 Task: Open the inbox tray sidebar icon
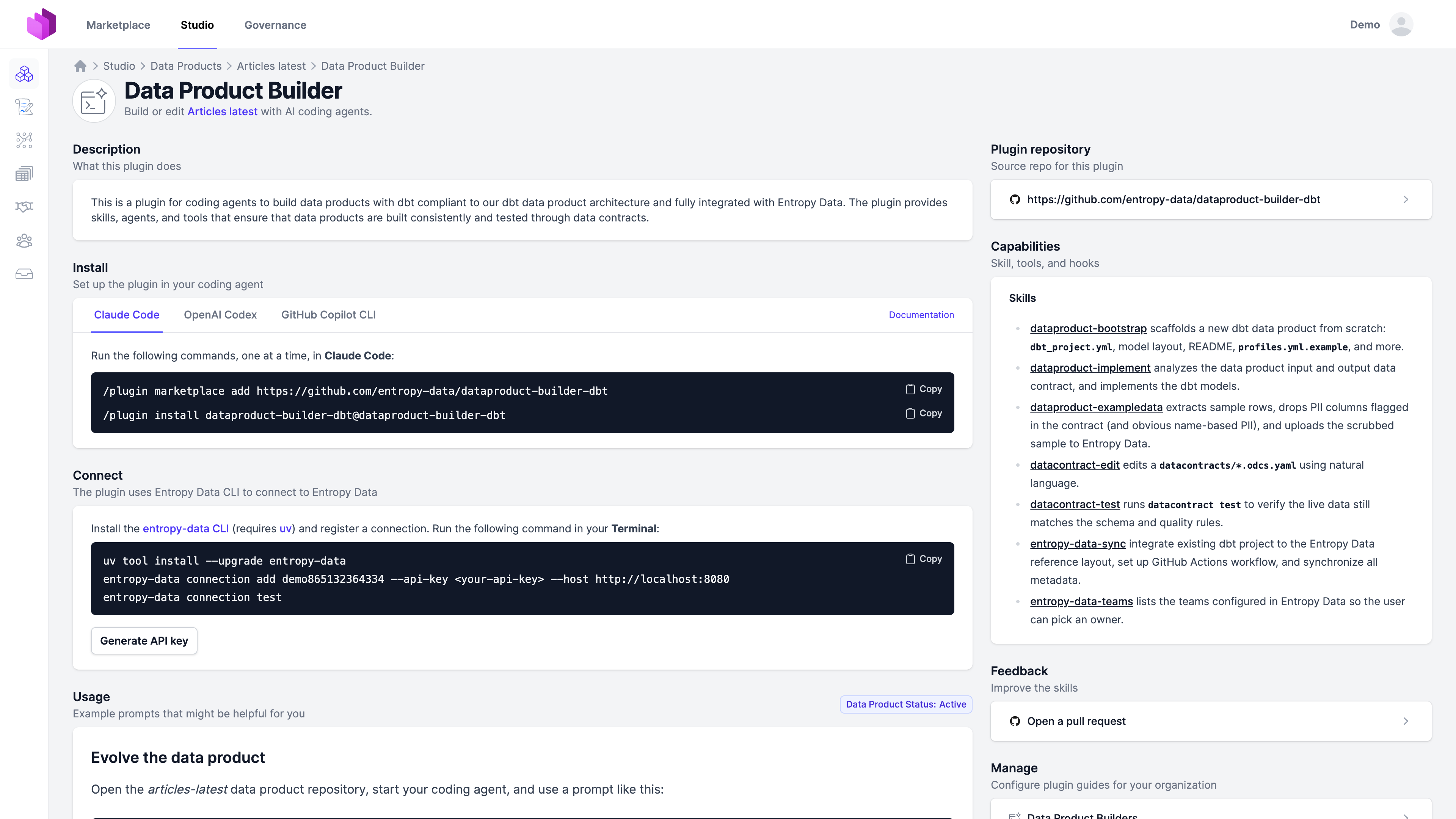[x=24, y=274]
